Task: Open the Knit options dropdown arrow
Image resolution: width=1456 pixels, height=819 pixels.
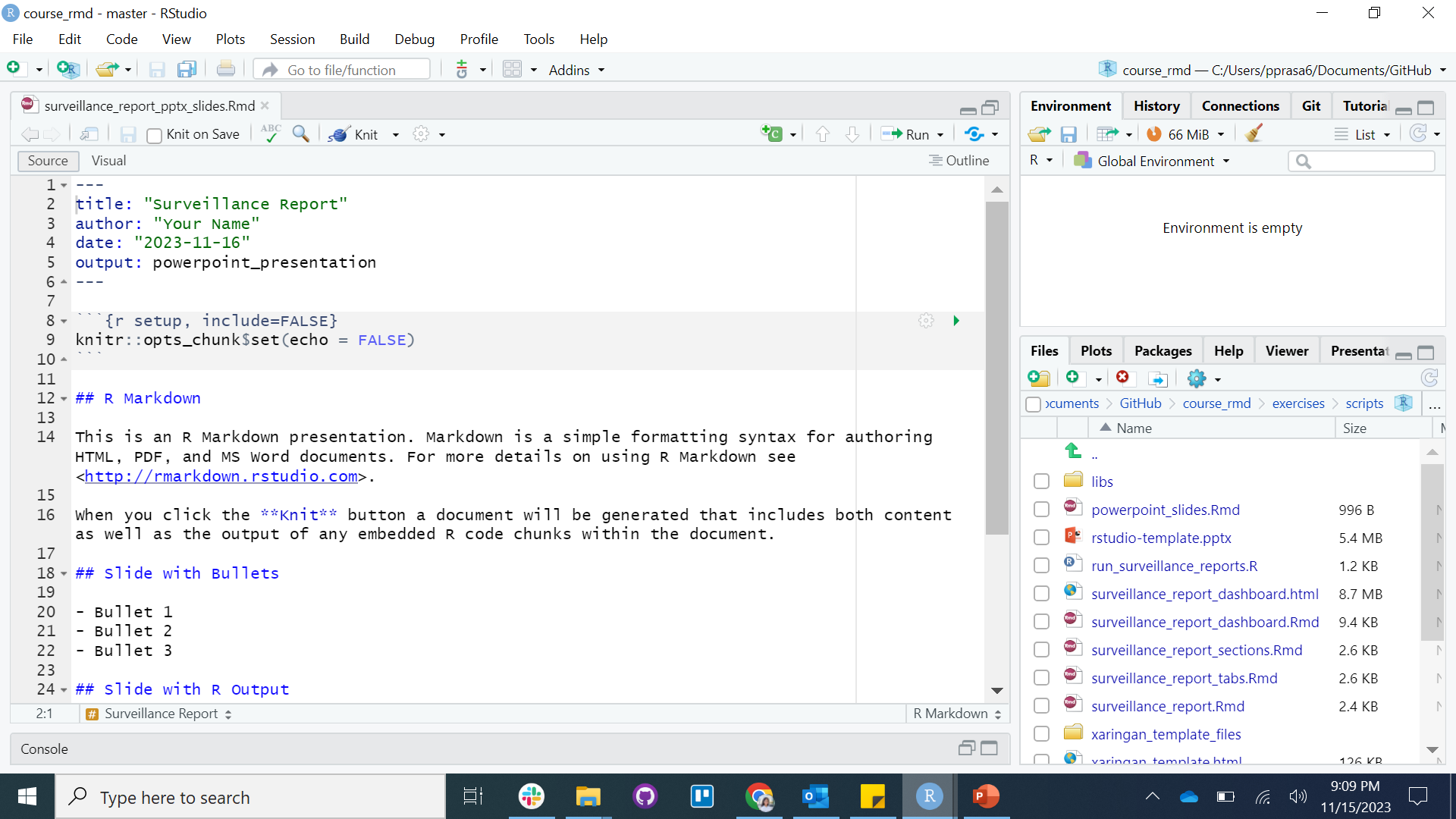Action: pyautogui.click(x=396, y=134)
